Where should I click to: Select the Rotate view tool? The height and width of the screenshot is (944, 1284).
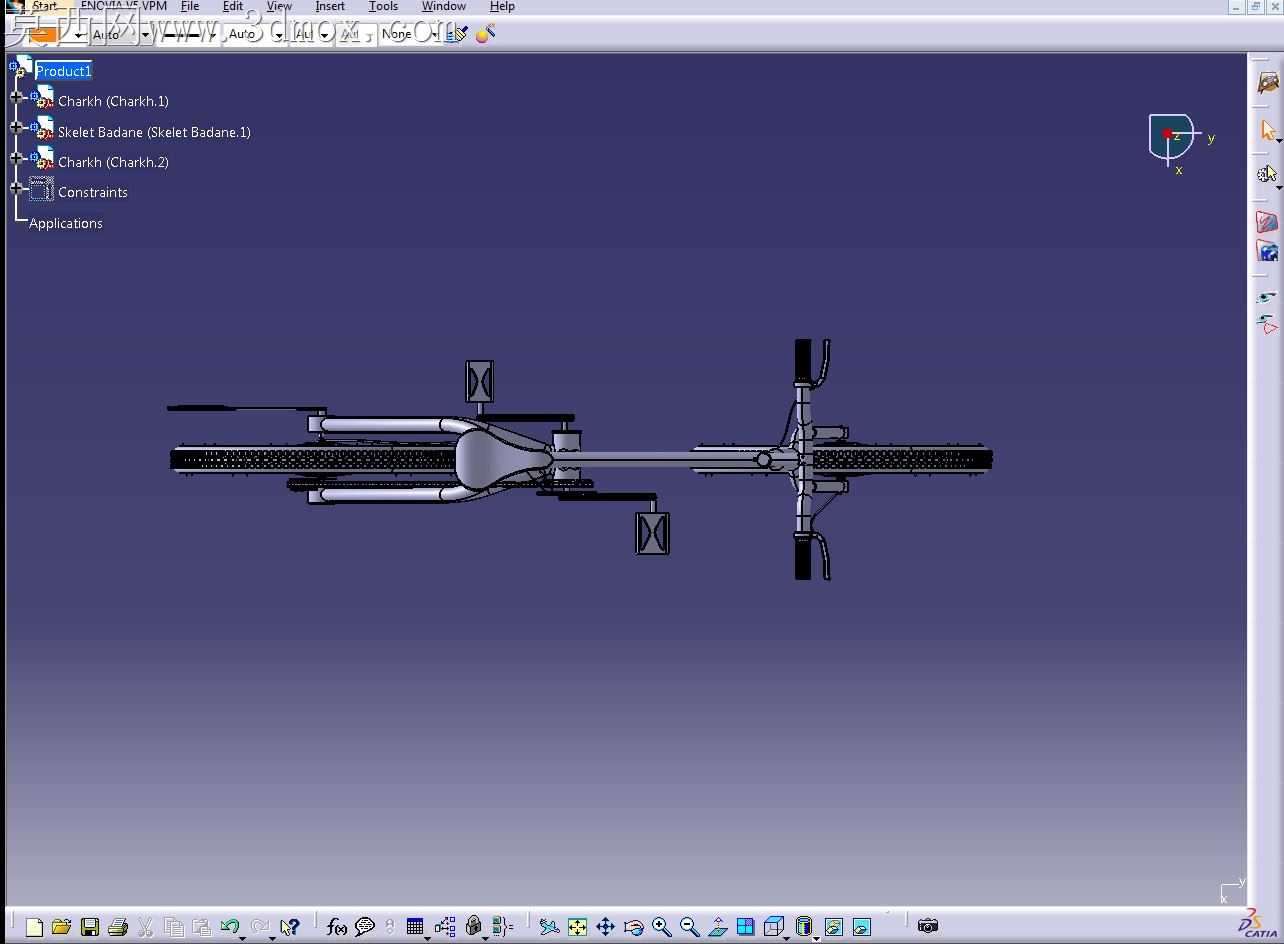633,927
